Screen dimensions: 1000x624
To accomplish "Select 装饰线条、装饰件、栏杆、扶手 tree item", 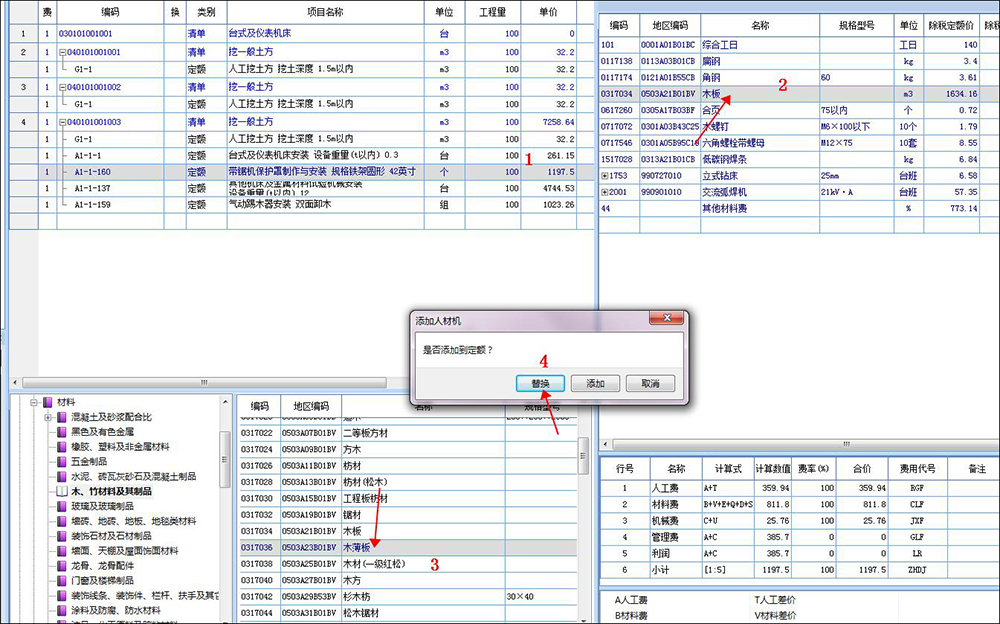I will (144, 595).
